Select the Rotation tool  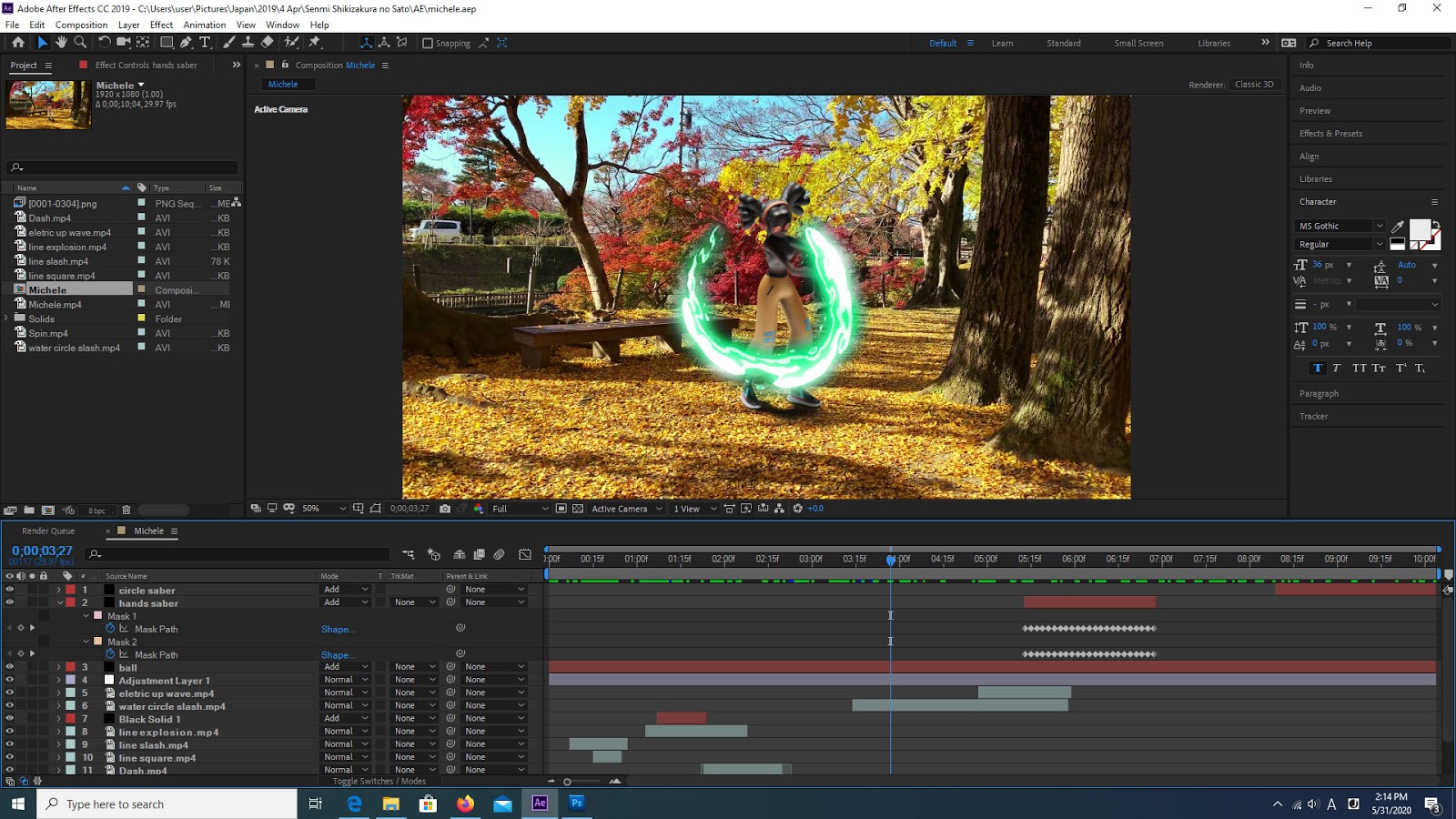pos(104,42)
